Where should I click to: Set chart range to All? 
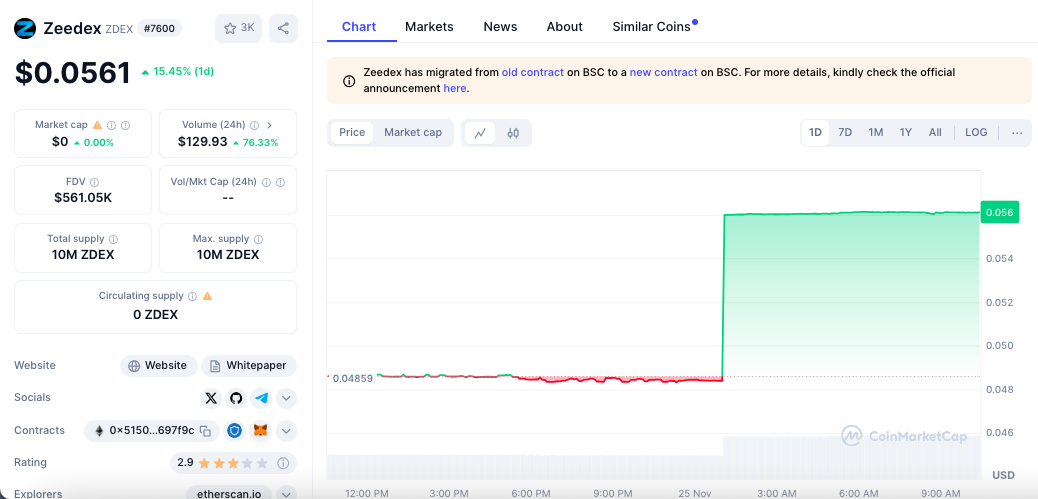coord(935,132)
